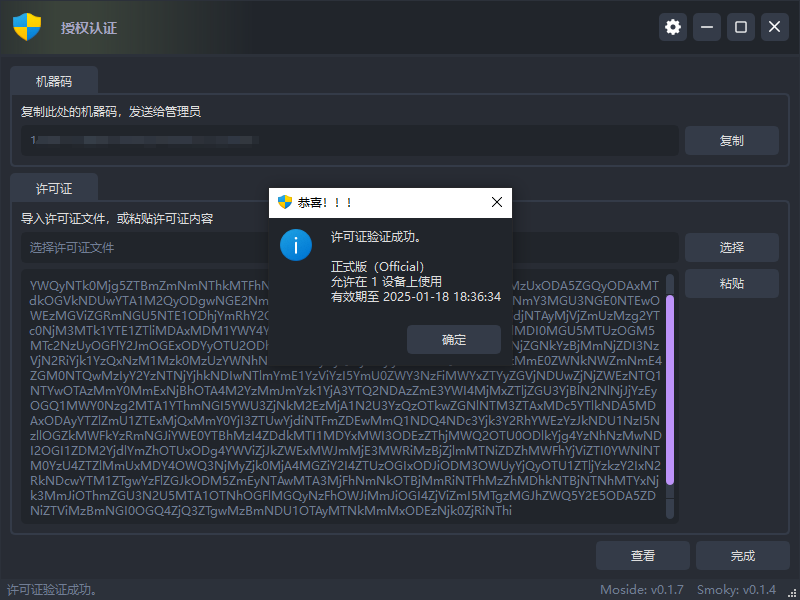Image resolution: width=800 pixels, height=600 pixels.
Task: Click the blue info icon in the dialog
Action: pyautogui.click(x=296, y=245)
